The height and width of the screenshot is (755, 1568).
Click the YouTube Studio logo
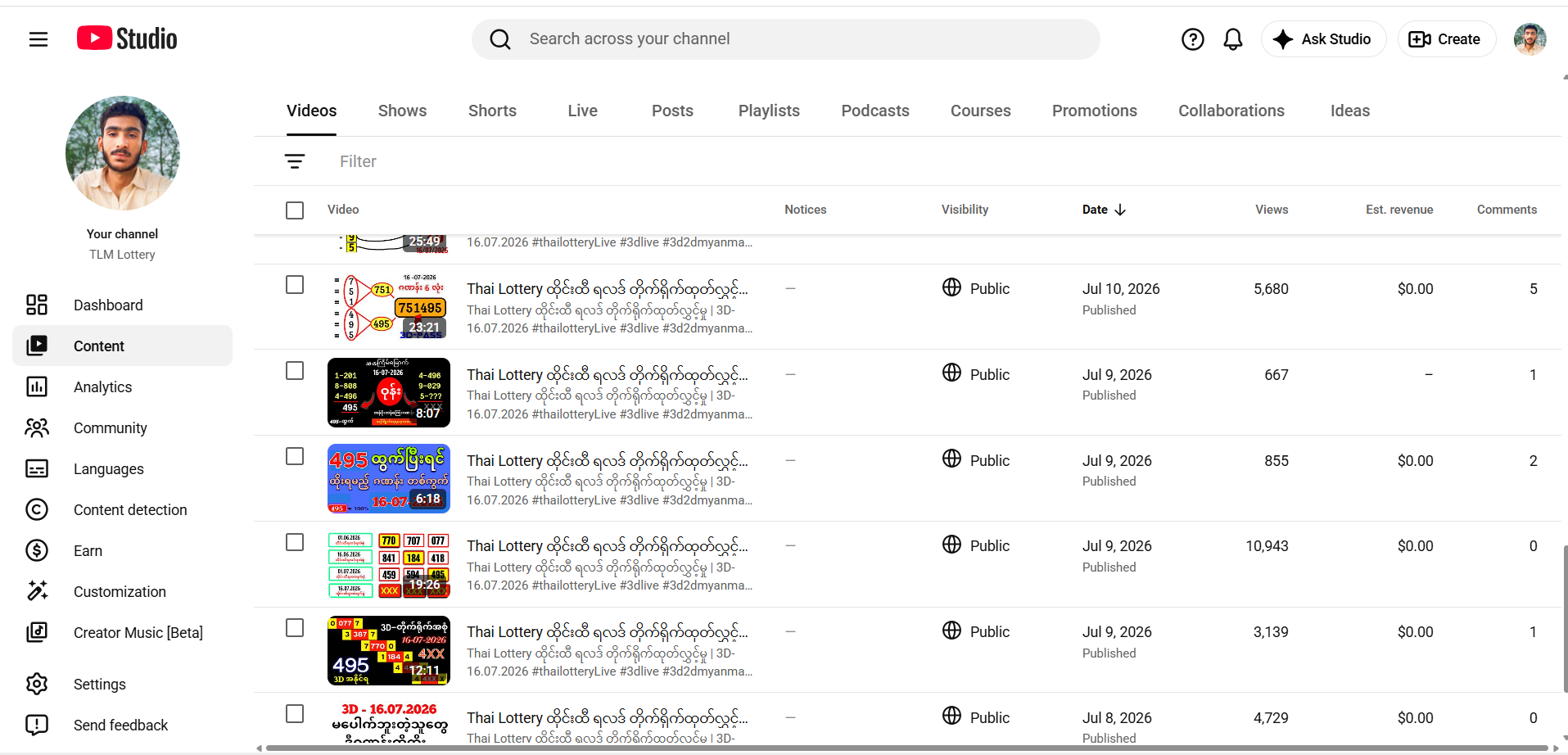tap(127, 38)
